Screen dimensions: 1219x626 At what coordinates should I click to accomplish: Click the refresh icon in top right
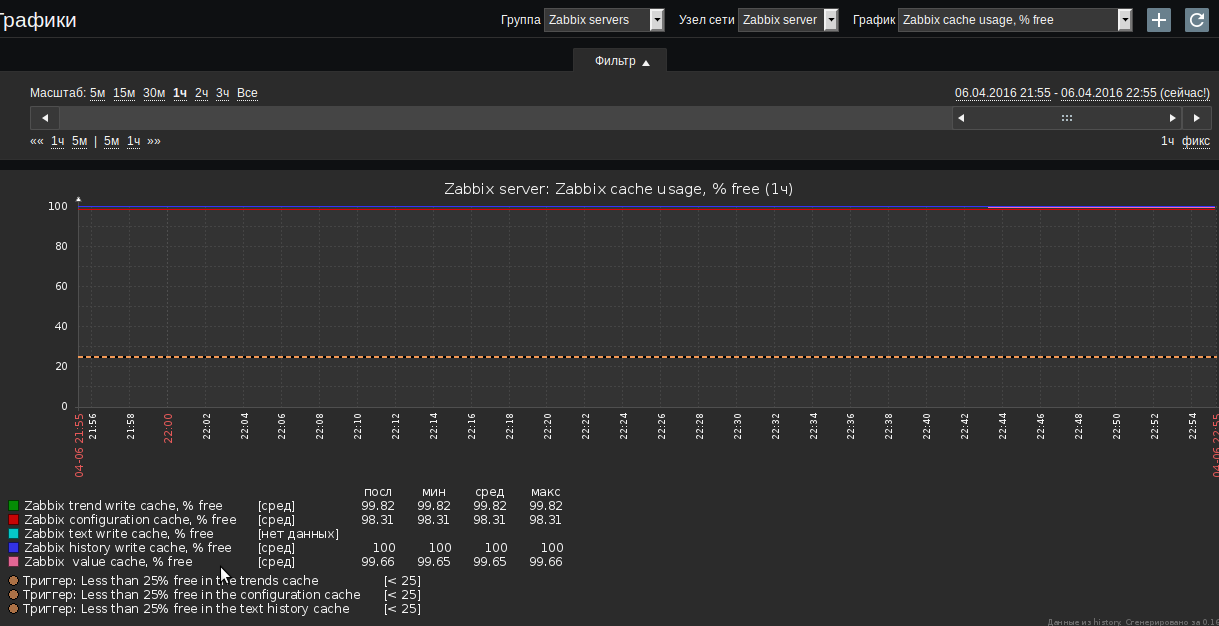tap(1196, 20)
